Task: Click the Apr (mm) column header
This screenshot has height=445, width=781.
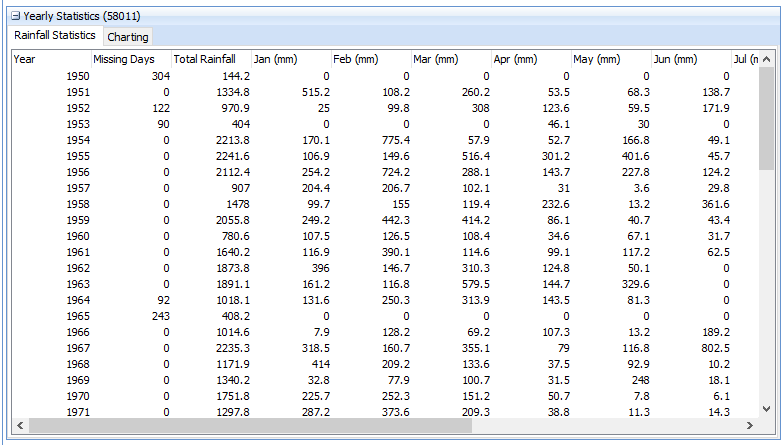Action: (x=531, y=59)
